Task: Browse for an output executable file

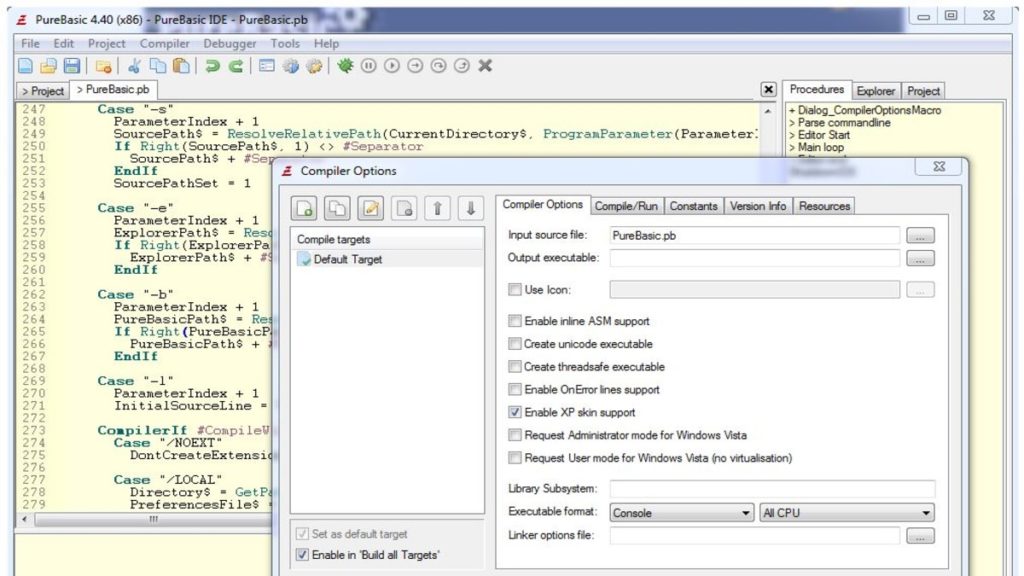Action: tap(920, 259)
